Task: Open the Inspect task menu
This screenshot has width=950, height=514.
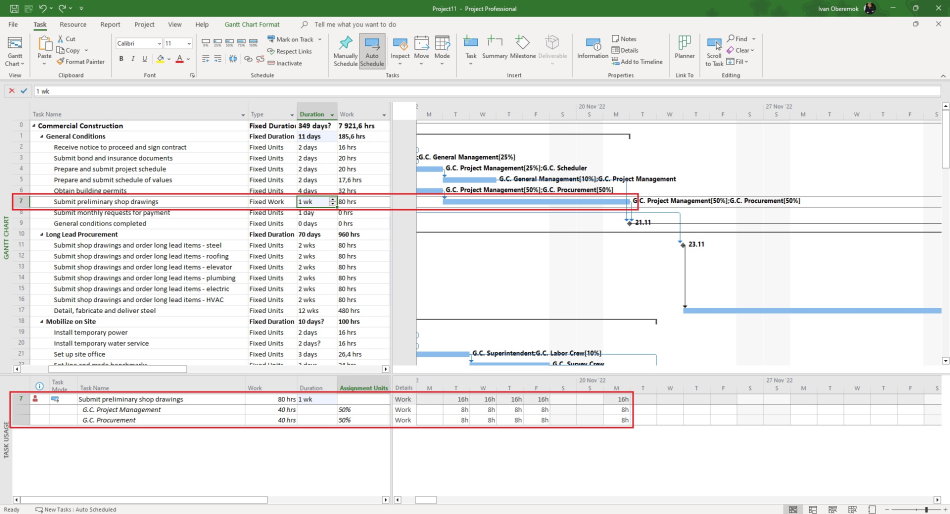Action: (x=400, y=51)
